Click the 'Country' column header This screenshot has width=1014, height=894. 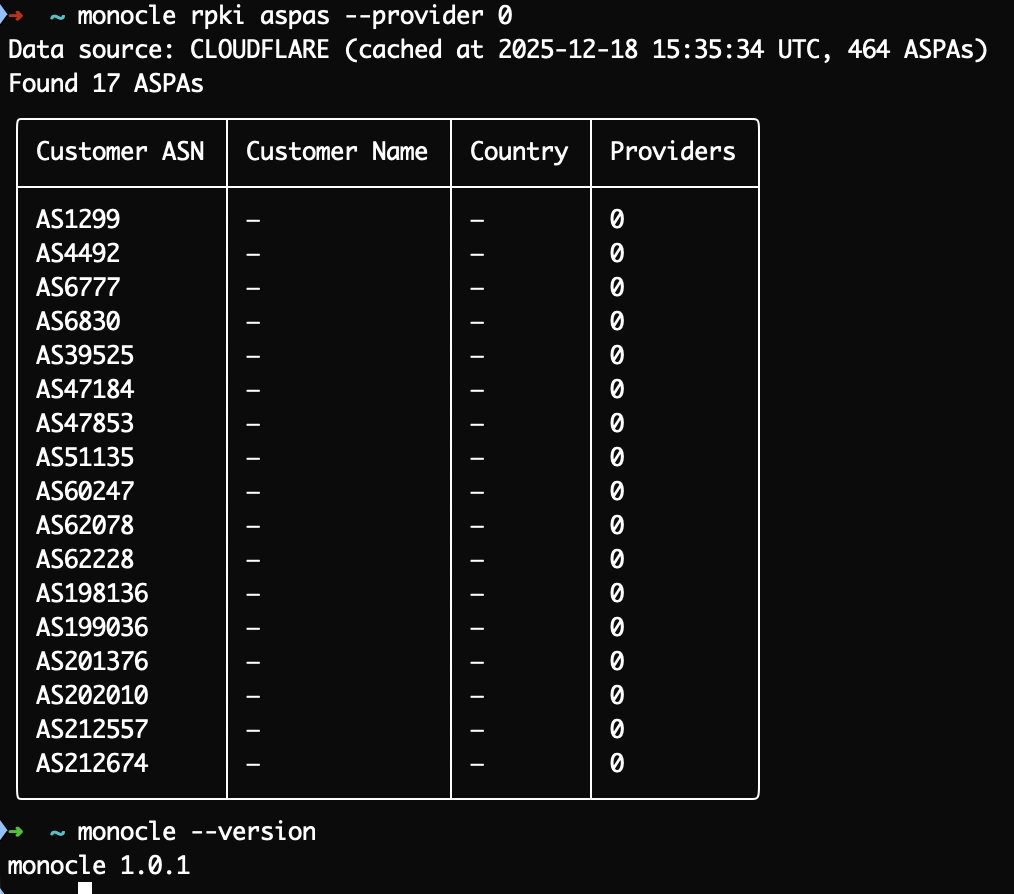click(519, 153)
